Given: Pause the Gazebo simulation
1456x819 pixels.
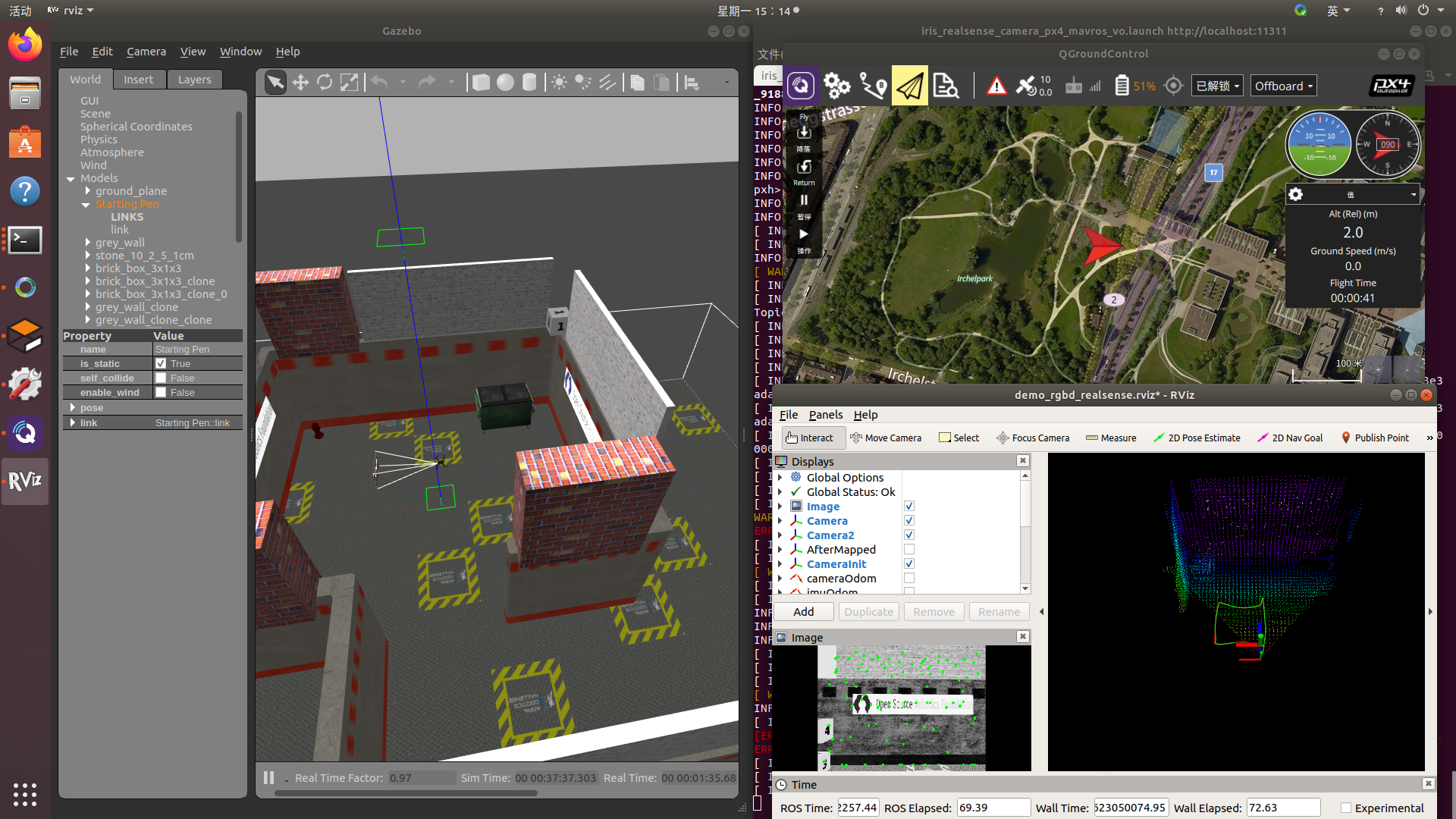Looking at the screenshot, I should (268, 778).
